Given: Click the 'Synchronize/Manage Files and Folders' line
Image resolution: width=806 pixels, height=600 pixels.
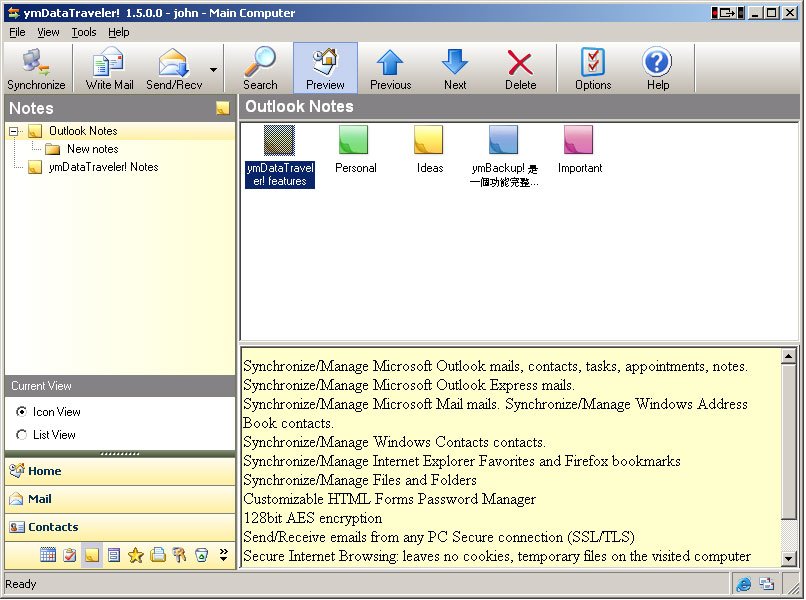Looking at the screenshot, I should 360,480.
